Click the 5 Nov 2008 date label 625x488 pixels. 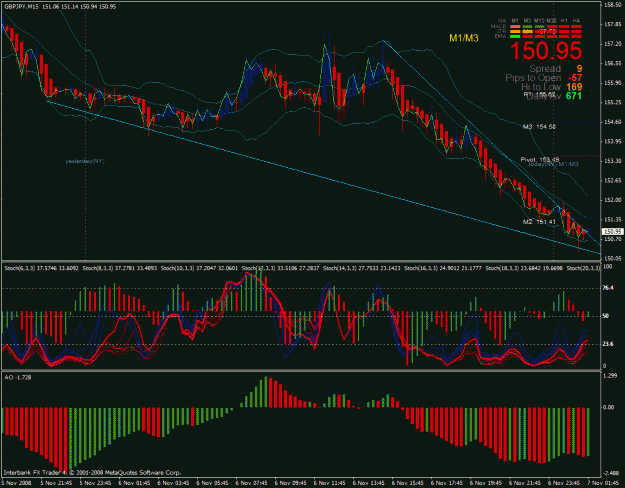16,483
